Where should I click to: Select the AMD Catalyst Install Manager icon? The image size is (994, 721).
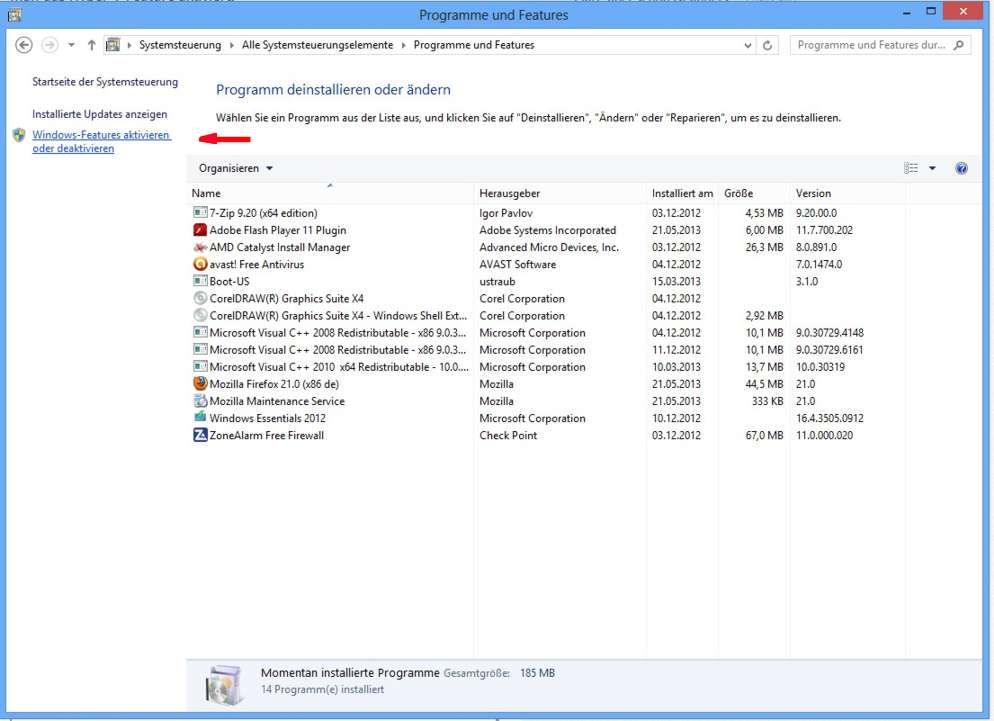click(200, 247)
